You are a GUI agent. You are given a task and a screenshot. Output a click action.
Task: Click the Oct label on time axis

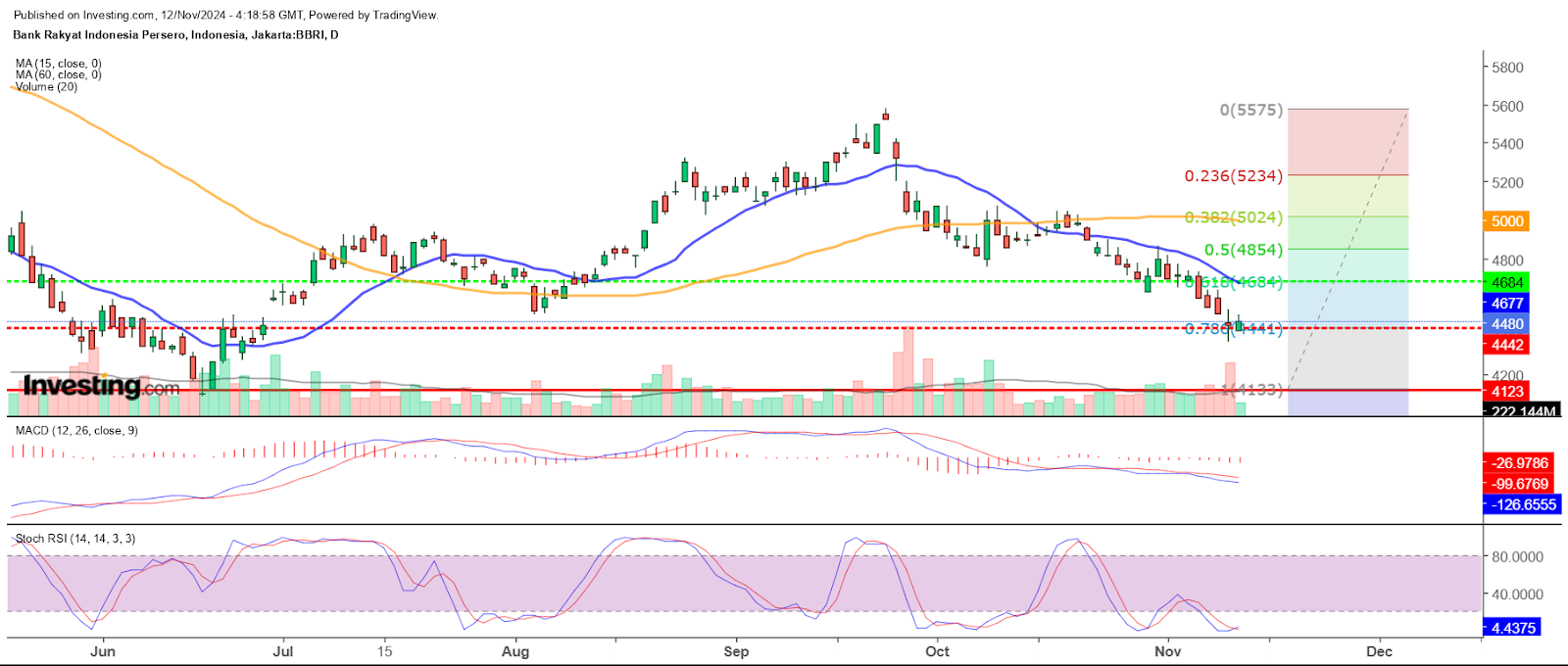pyautogui.click(x=938, y=651)
